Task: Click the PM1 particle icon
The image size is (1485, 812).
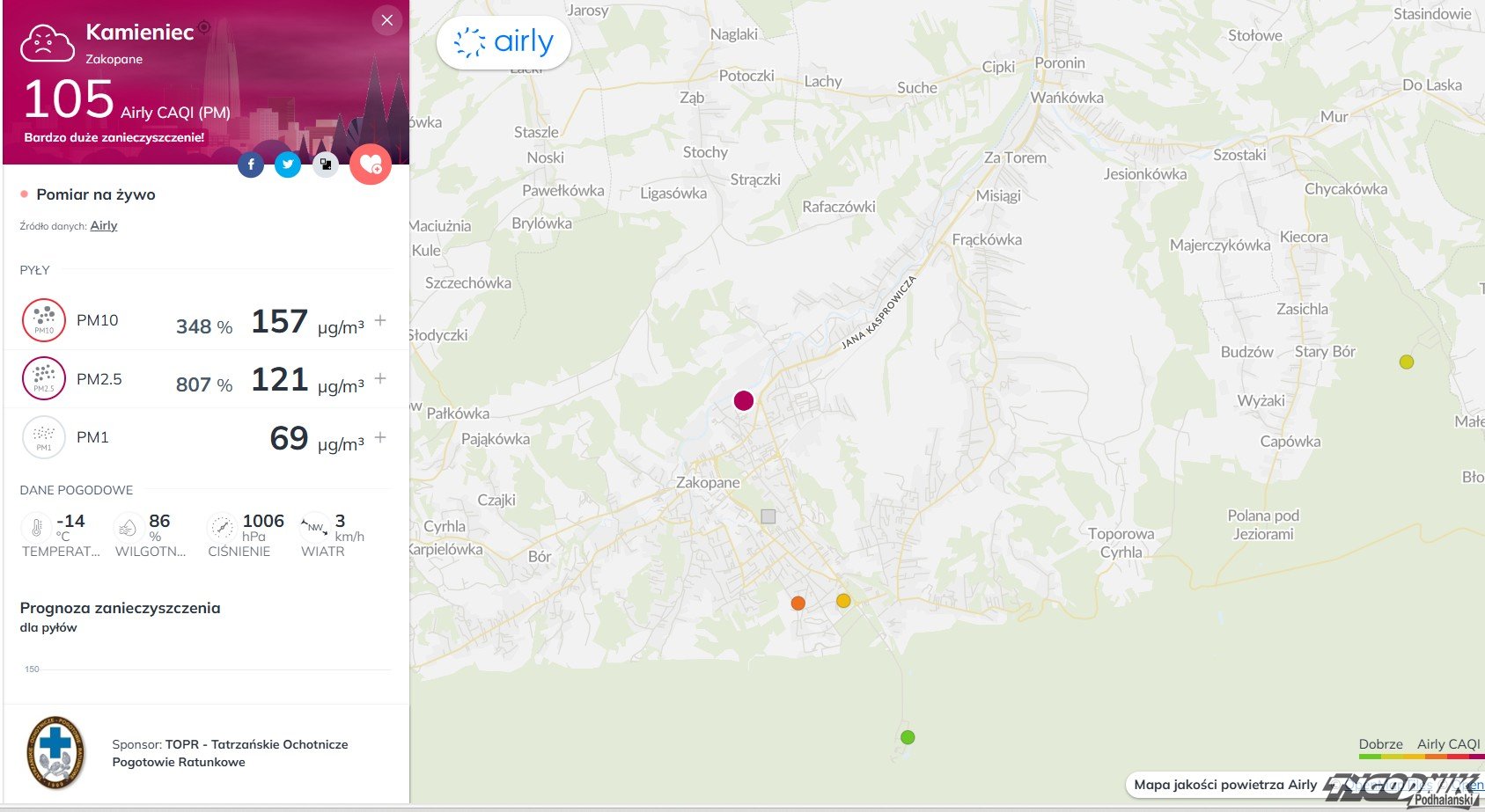Action: [44, 437]
